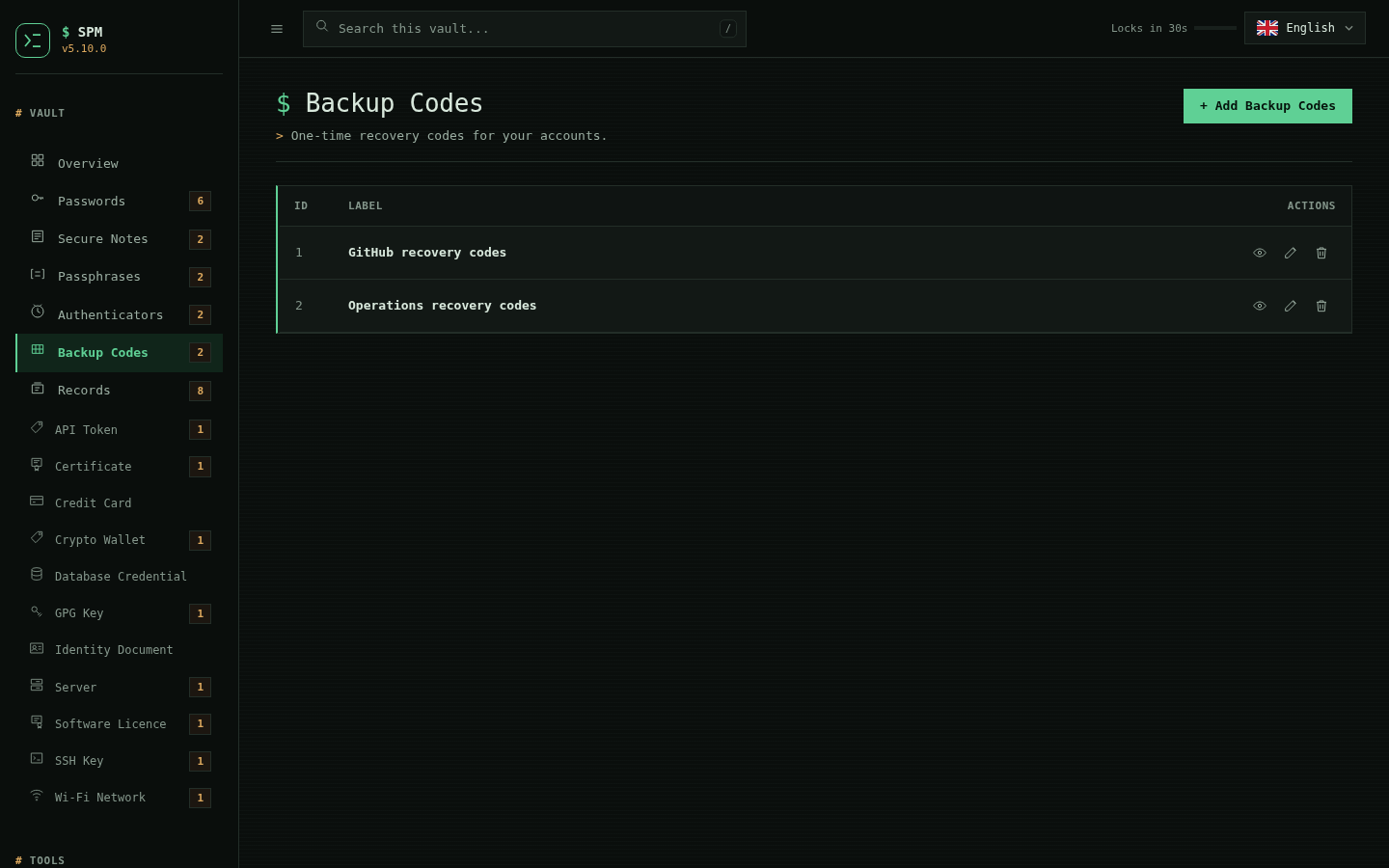This screenshot has width=1389, height=868.
Task: Click the Operations recovery codes label
Action: tap(442, 306)
